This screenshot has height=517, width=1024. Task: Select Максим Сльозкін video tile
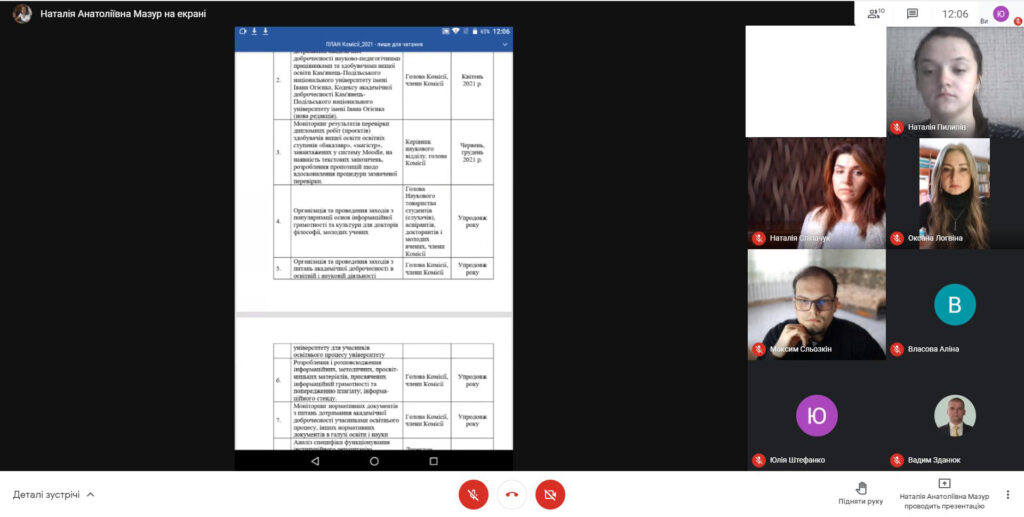tap(816, 304)
